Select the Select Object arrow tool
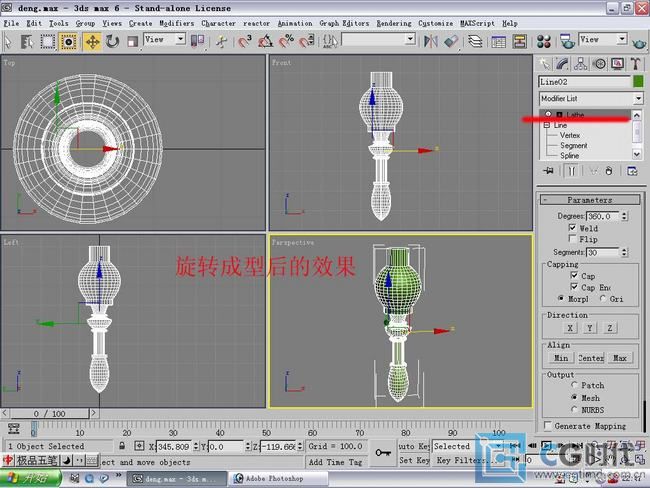650x488 pixels. (x=8, y=41)
